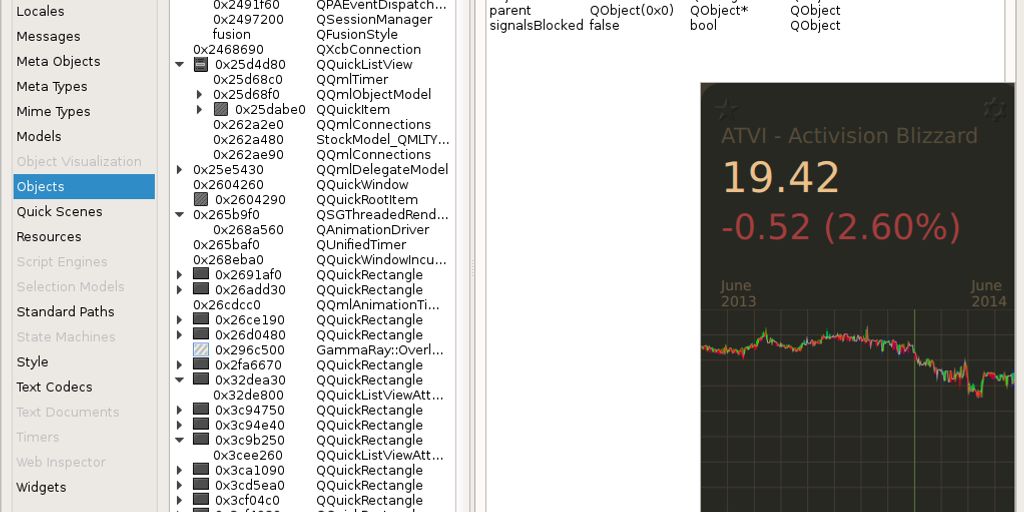Viewport: 1024px width, 512px height.
Task: Expand the 0x2691af0 QQuickRectangle node
Action: pos(180,275)
